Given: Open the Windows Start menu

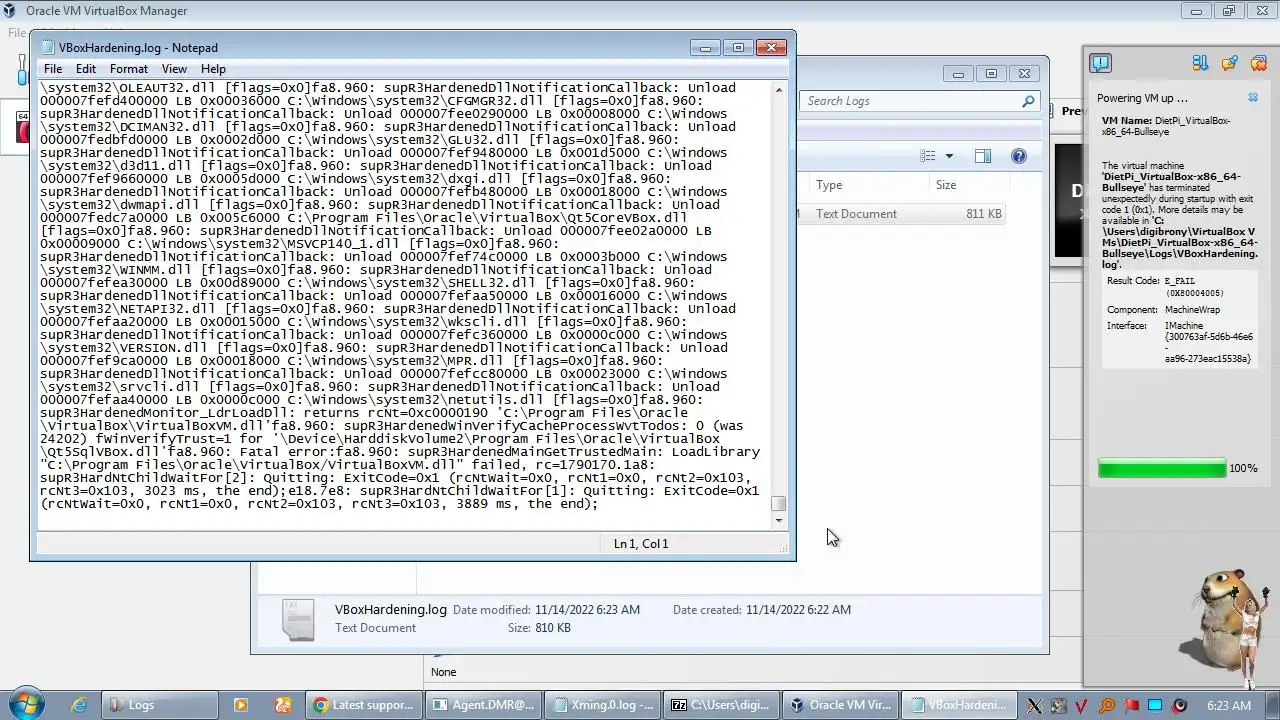Looking at the screenshot, I should pos(26,704).
